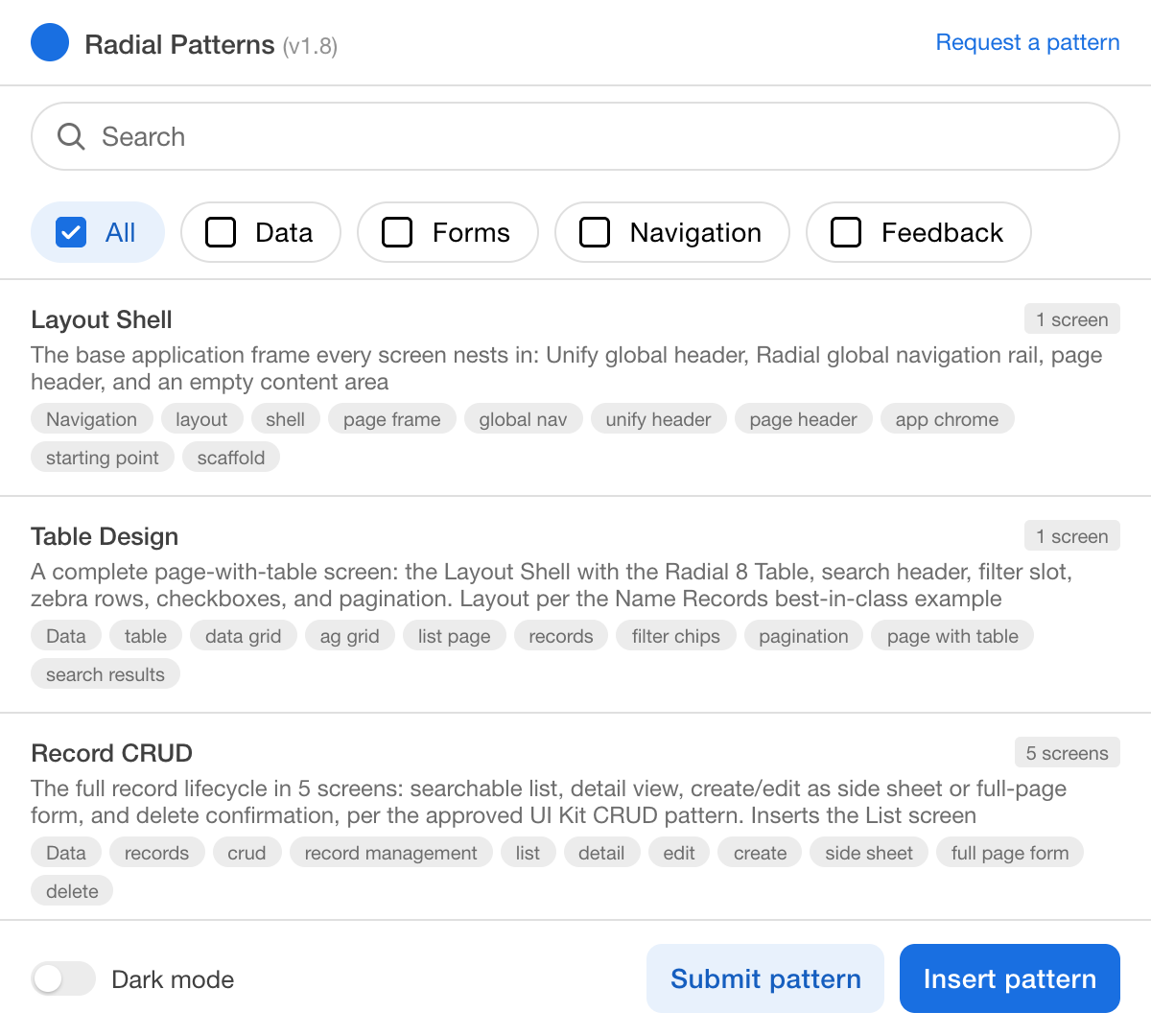Click the Data tag under Record CRUD
The width and height of the screenshot is (1151, 1036).
66,853
